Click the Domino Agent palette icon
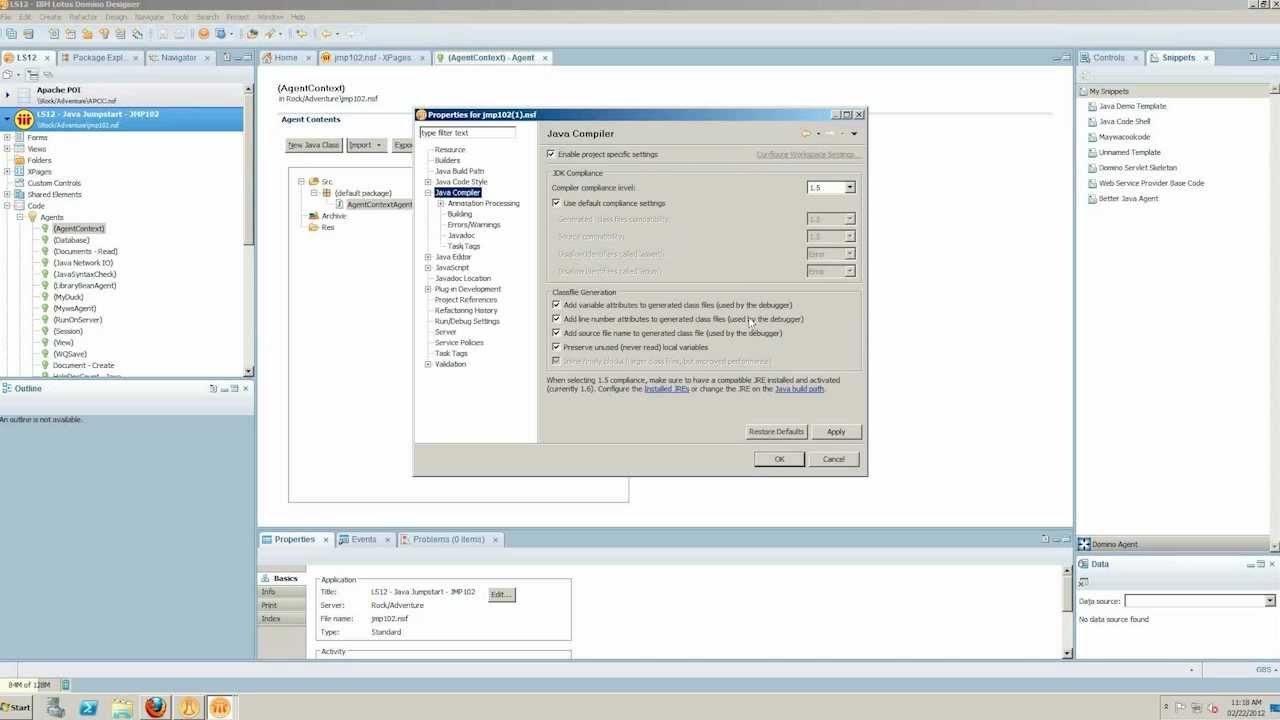 [x=1085, y=544]
